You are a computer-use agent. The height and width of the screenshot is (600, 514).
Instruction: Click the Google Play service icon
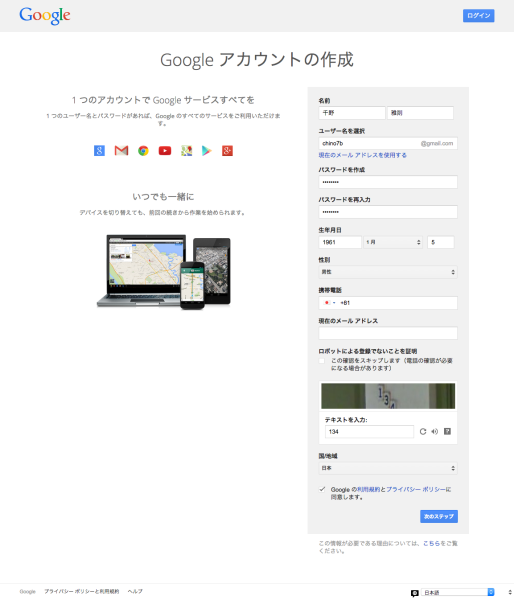pyautogui.click(x=207, y=151)
